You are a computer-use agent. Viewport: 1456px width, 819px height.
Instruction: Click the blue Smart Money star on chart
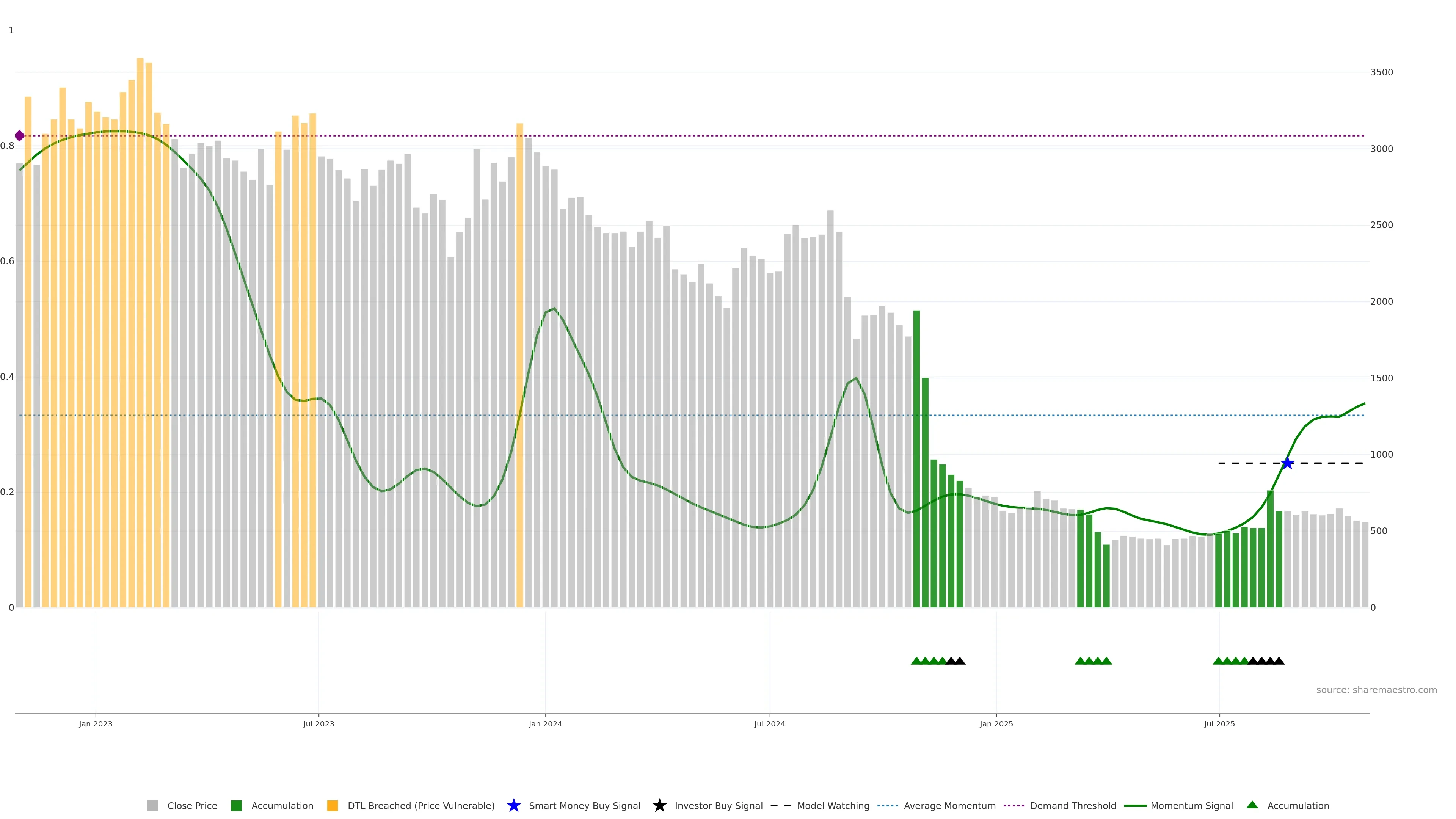1287,463
